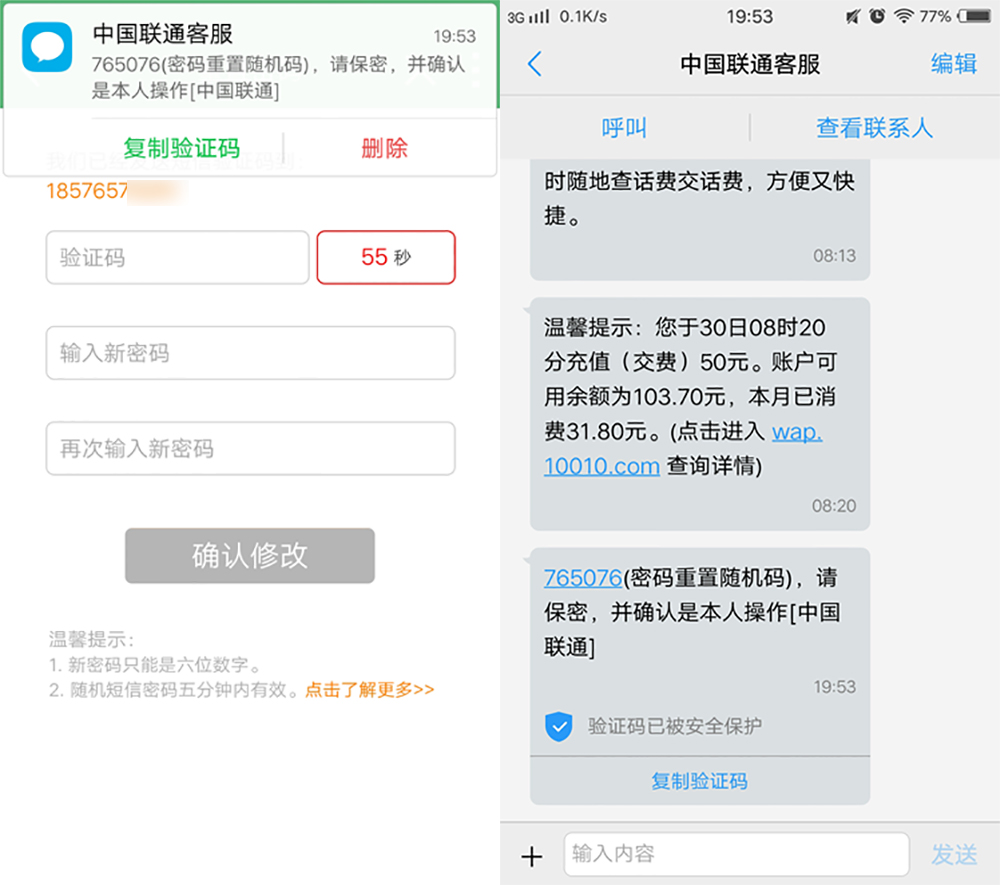Image resolution: width=1000 pixels, height=885 pixels.
Task: Select the 再次输入新密码 field
Action: pos(250,448)
